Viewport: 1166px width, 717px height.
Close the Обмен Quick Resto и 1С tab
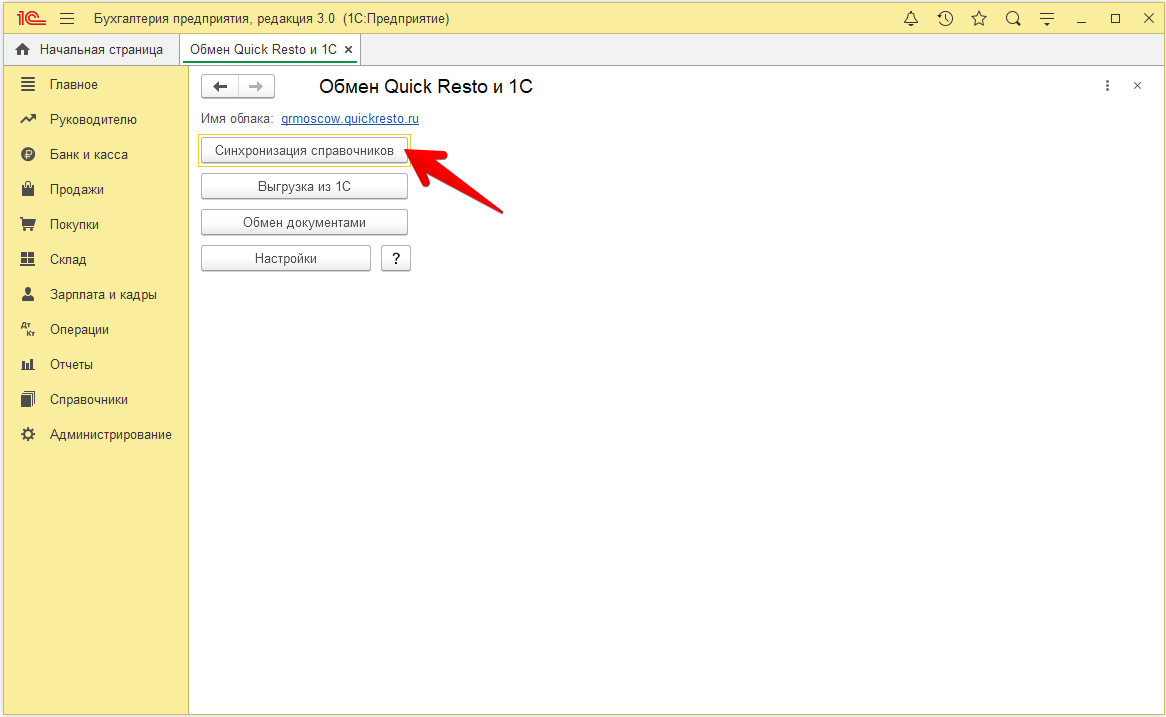tap(348, 50)
